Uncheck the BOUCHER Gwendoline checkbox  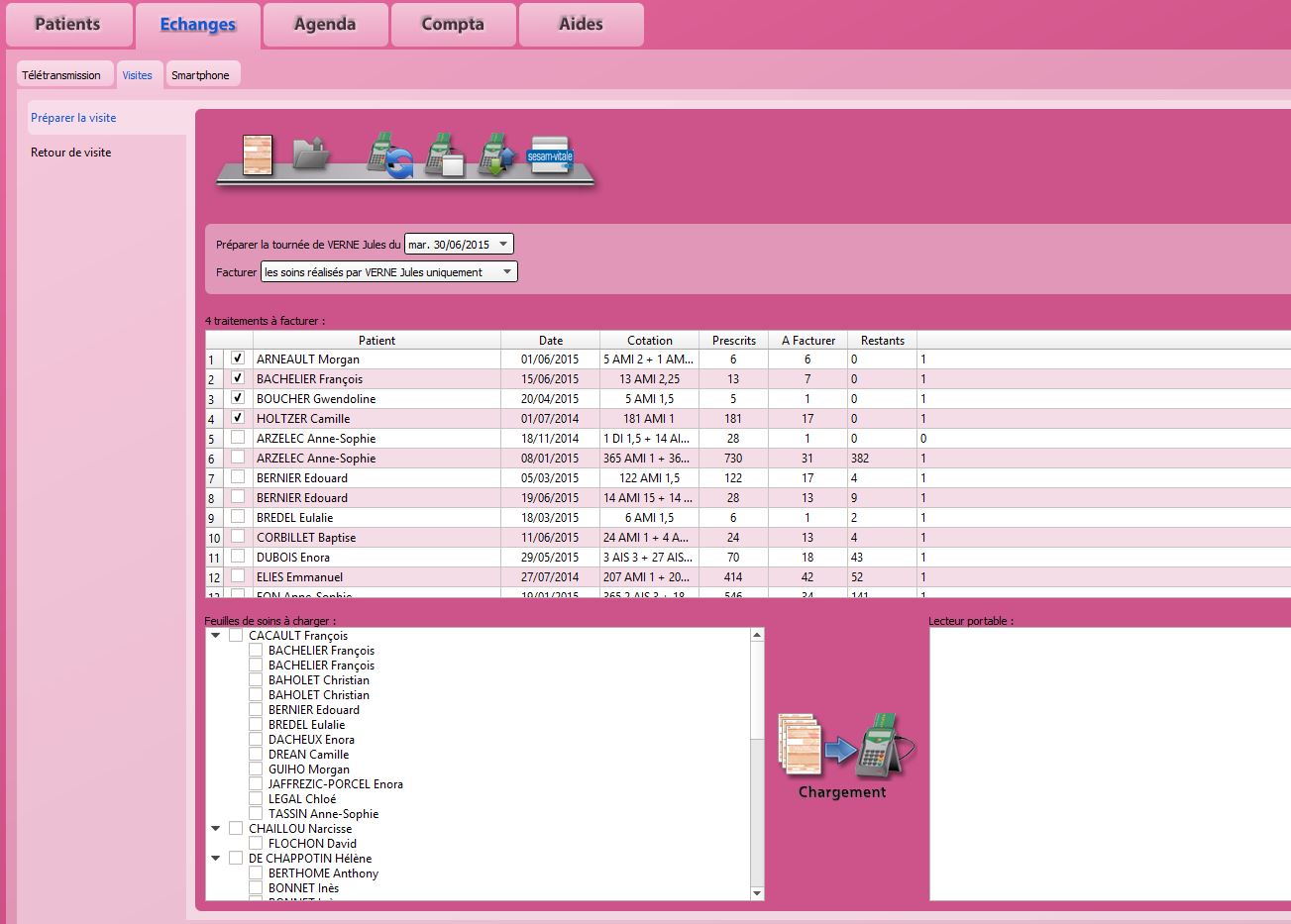pyautogui.click(x=238, y=398)
